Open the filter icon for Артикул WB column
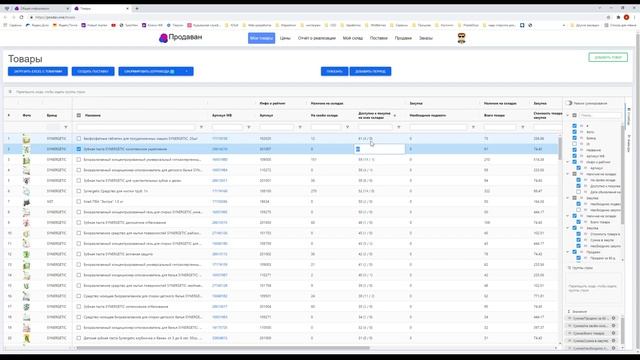The width and height of the screenshot is (640, 360). point(249,127)
